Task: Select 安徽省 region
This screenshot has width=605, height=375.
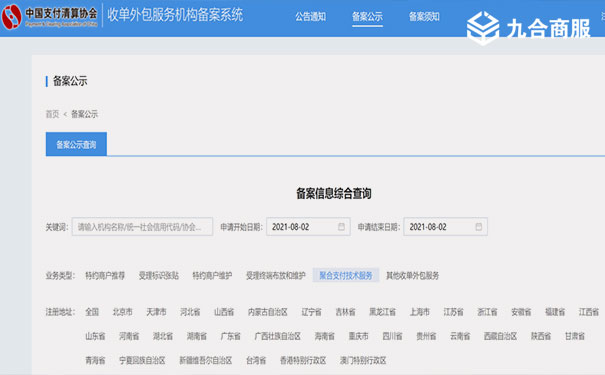Action: (x=521, y=312)
